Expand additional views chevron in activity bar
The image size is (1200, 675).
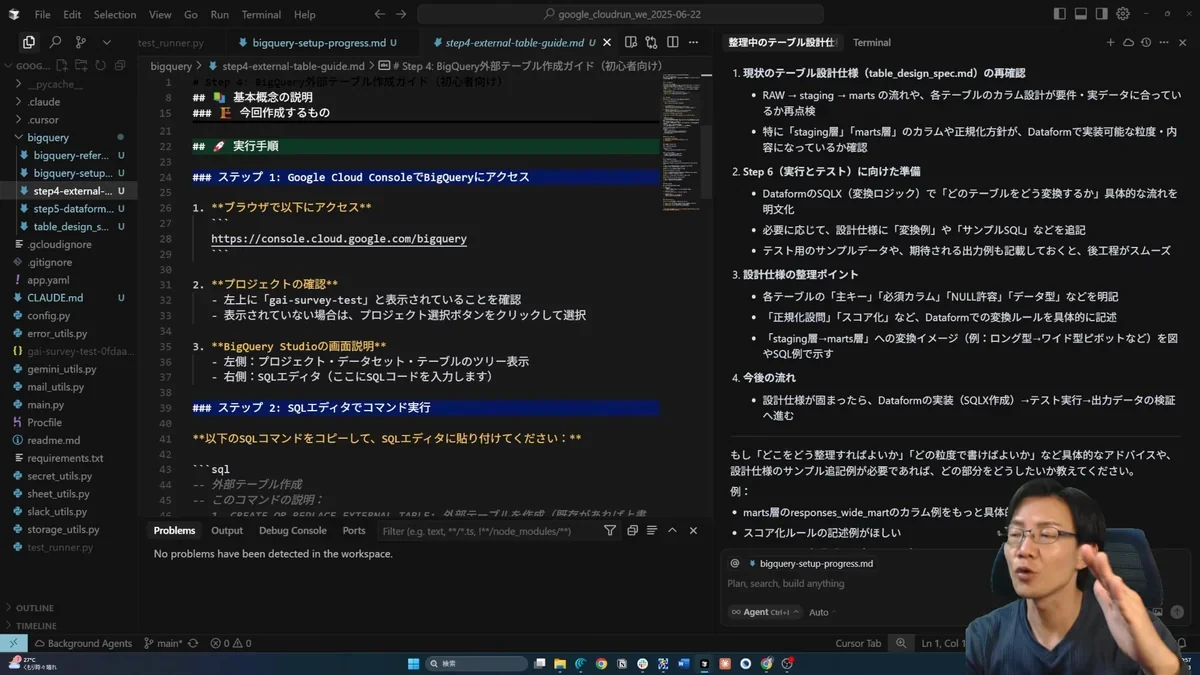point(106,42)
